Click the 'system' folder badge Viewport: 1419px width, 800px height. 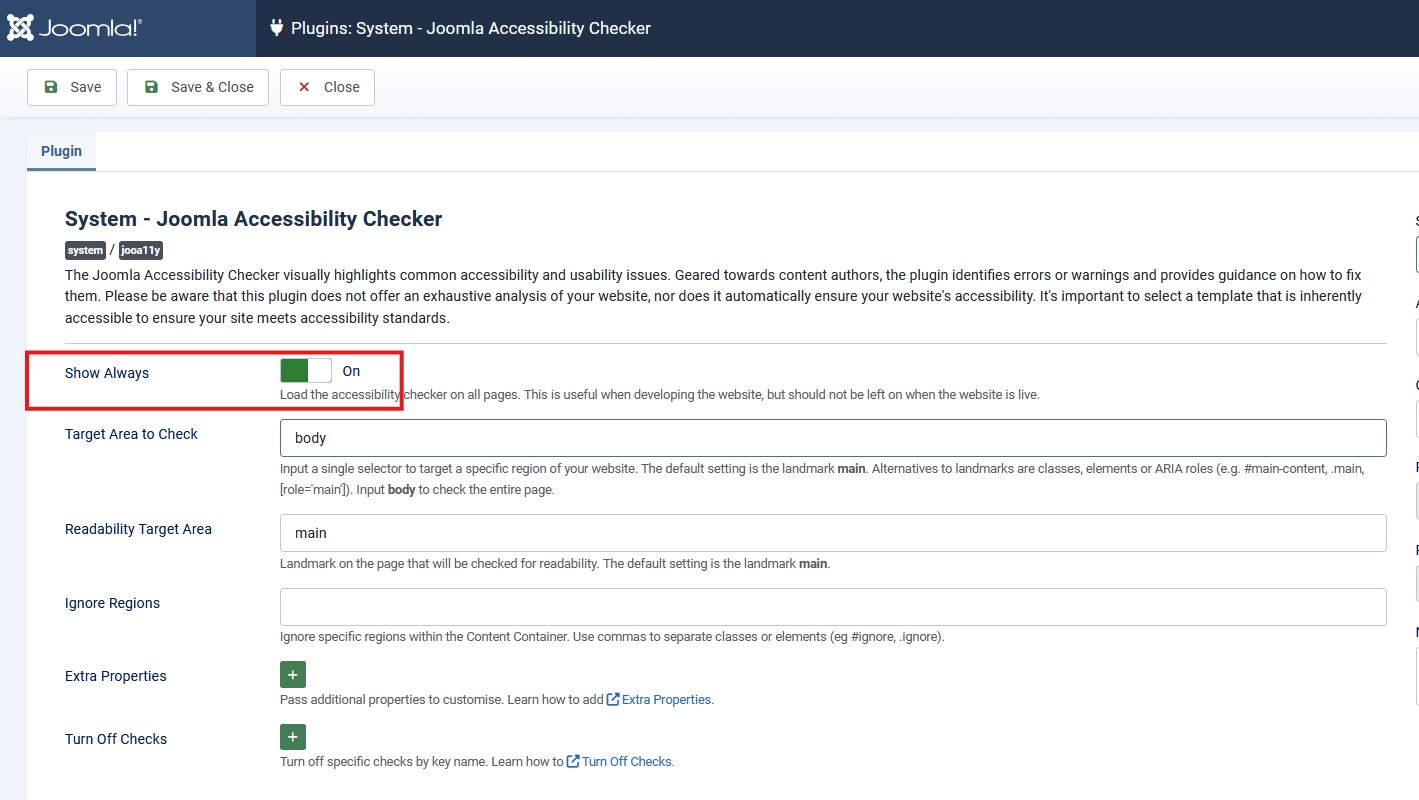click(86, 251)
